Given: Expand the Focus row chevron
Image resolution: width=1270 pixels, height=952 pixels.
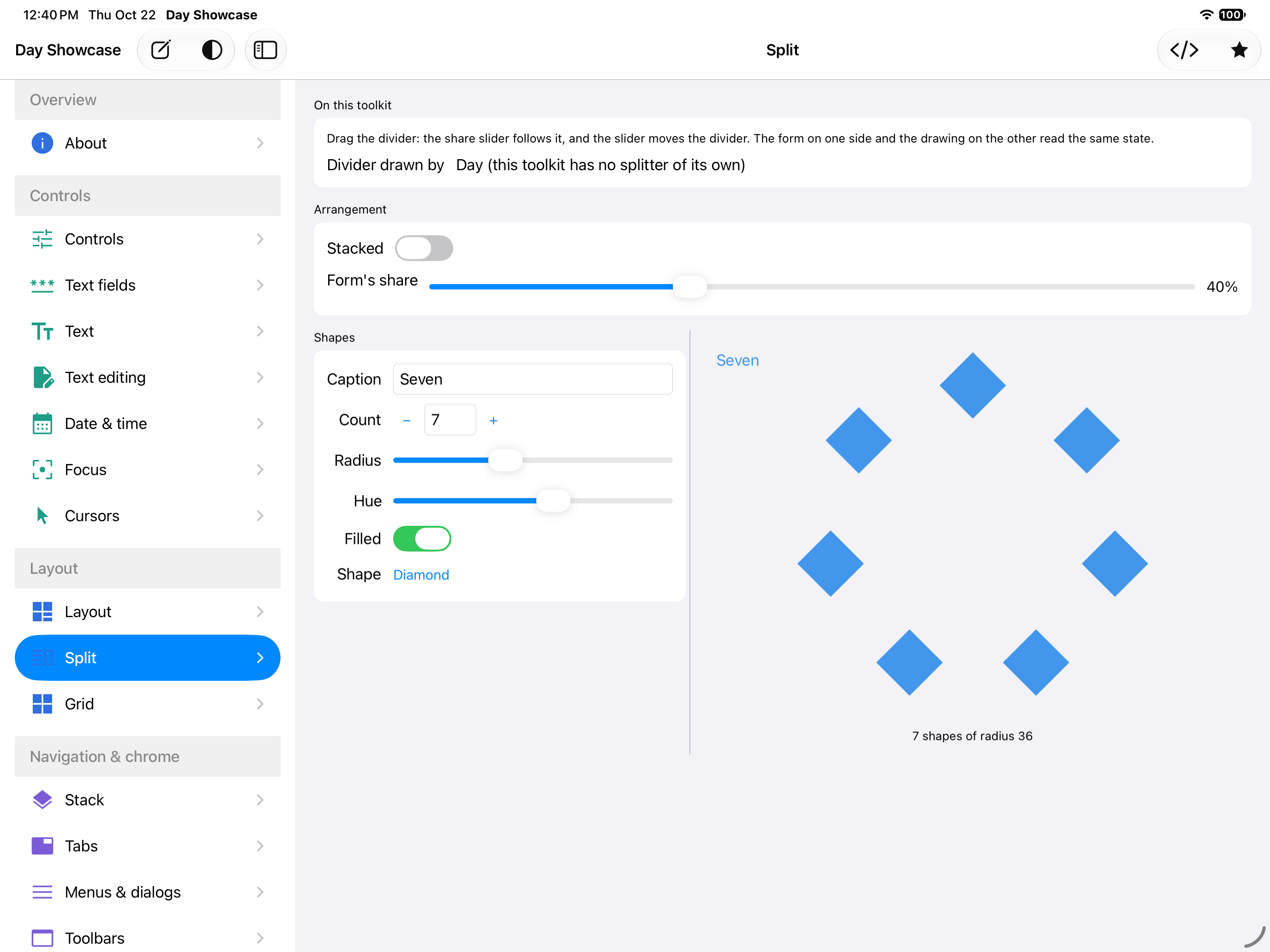Looking at the screenshot, I should [x=260, y=470].
